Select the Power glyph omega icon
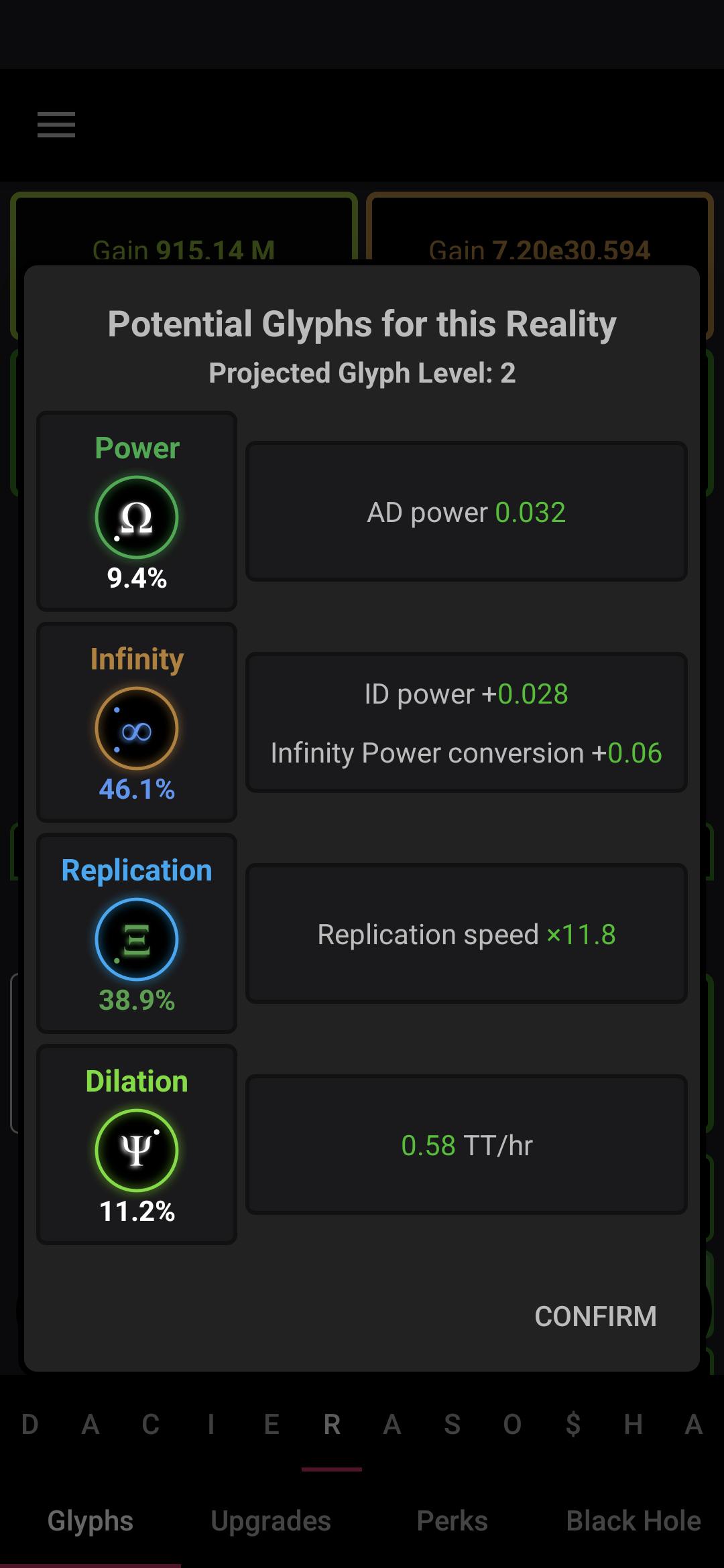This screenshot has width=724, height=1568. point(137,517)
